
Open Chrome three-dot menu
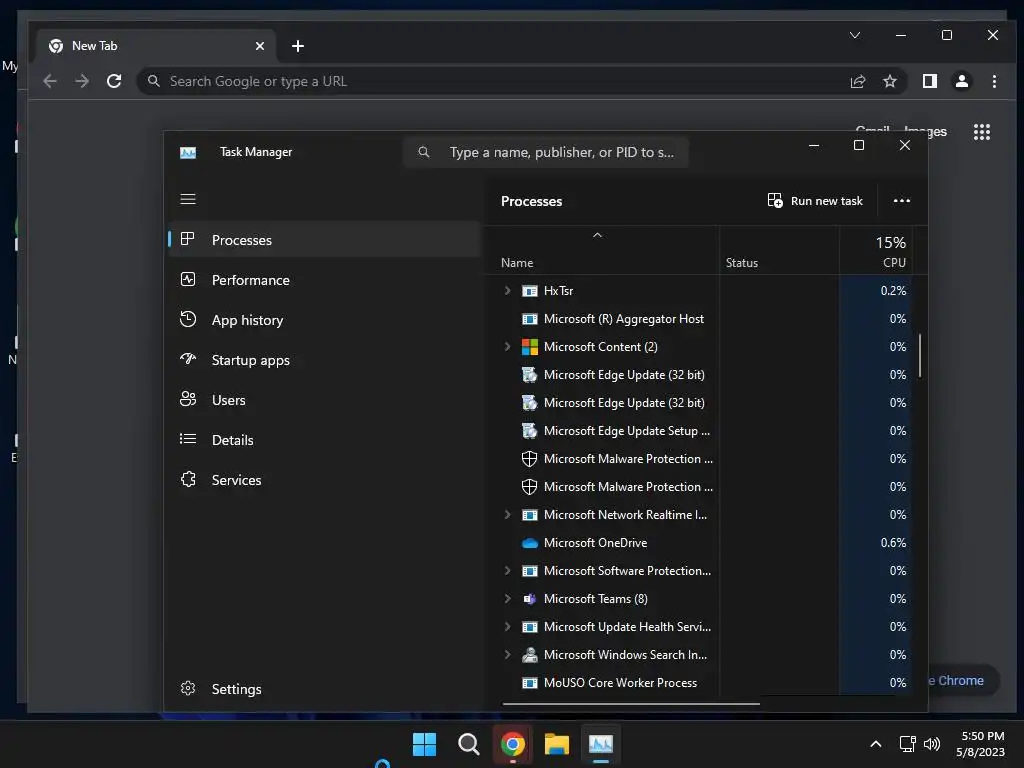click(x=994, y=81)
